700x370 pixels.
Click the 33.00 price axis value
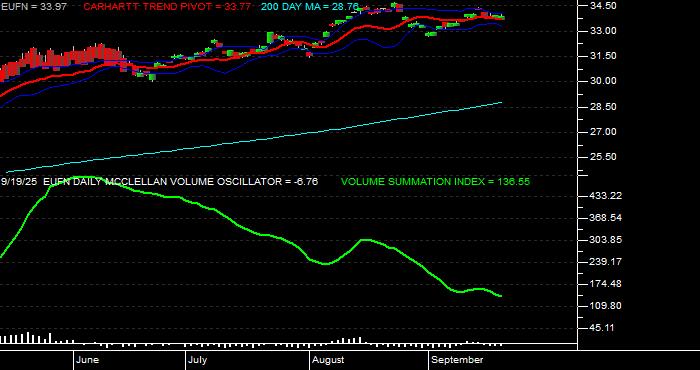[x=604, y=31]
